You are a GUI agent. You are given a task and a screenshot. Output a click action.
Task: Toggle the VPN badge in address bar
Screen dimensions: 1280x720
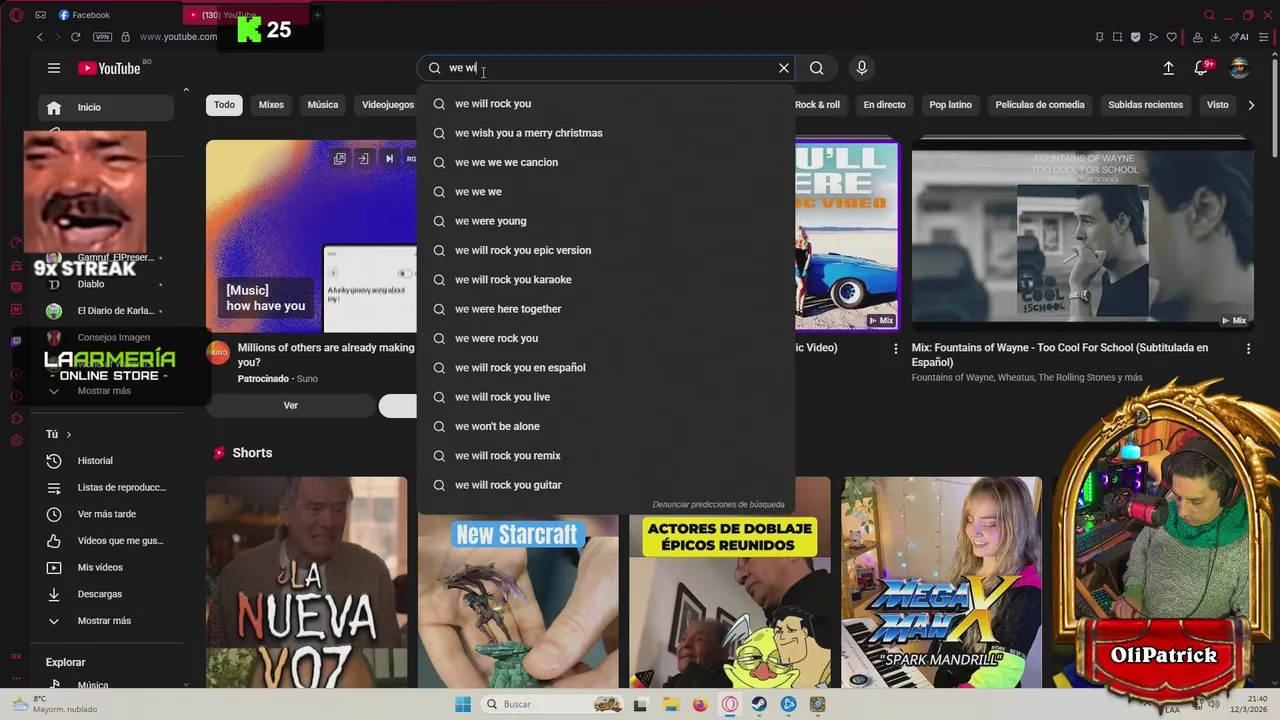pos(102,37)
